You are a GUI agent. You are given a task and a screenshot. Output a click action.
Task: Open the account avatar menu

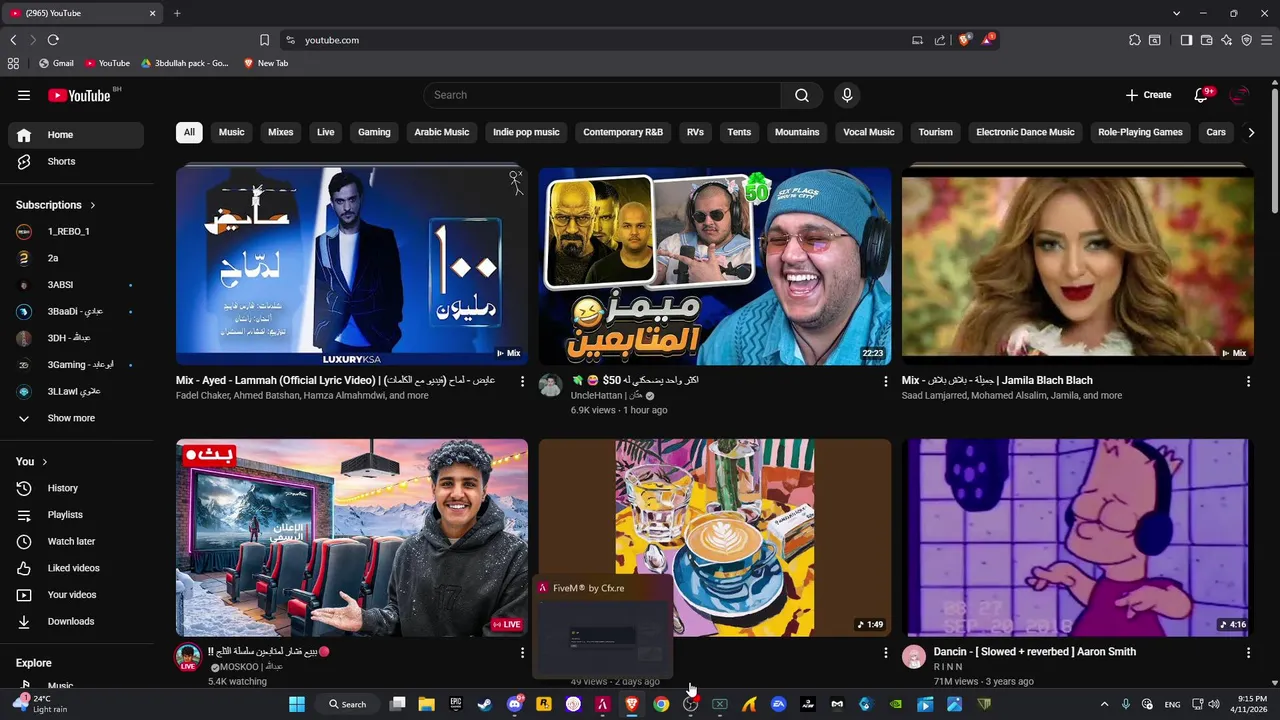point(1240,95)
